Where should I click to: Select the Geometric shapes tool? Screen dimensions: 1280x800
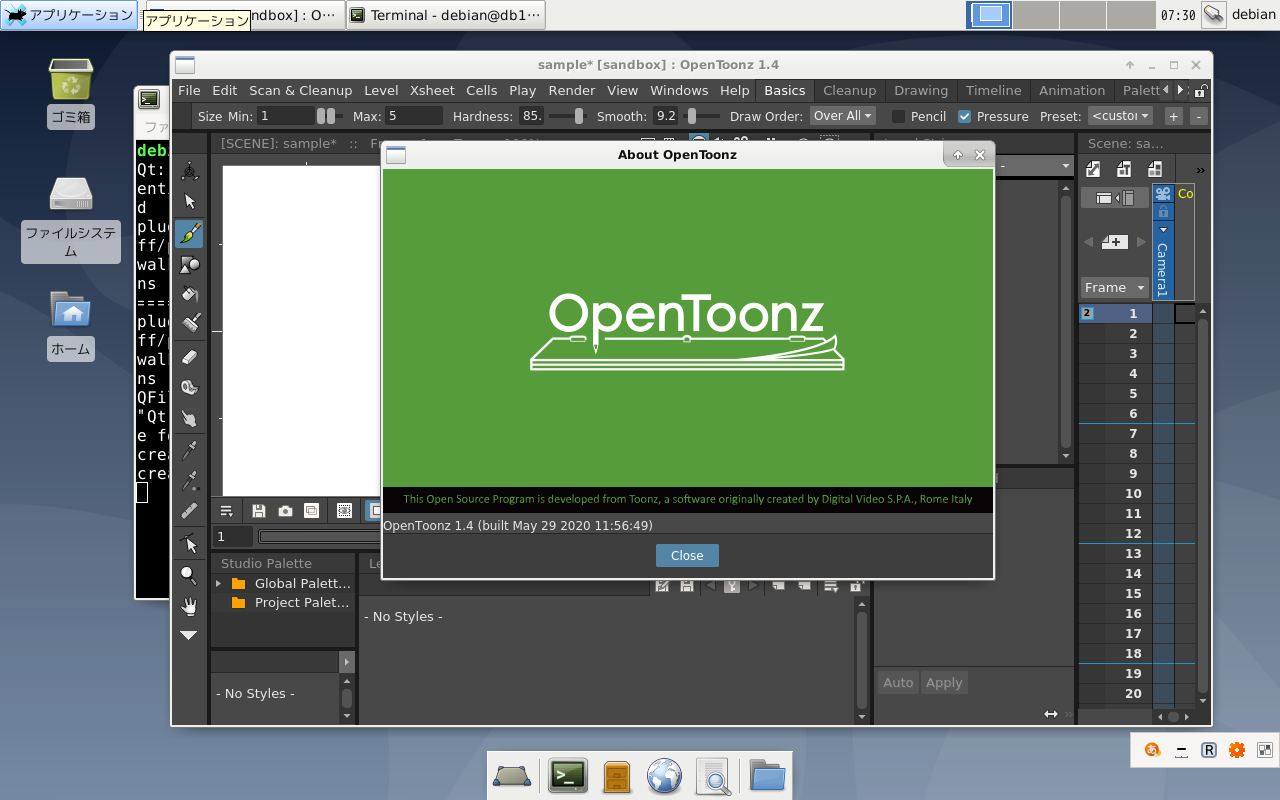(189, 265)
